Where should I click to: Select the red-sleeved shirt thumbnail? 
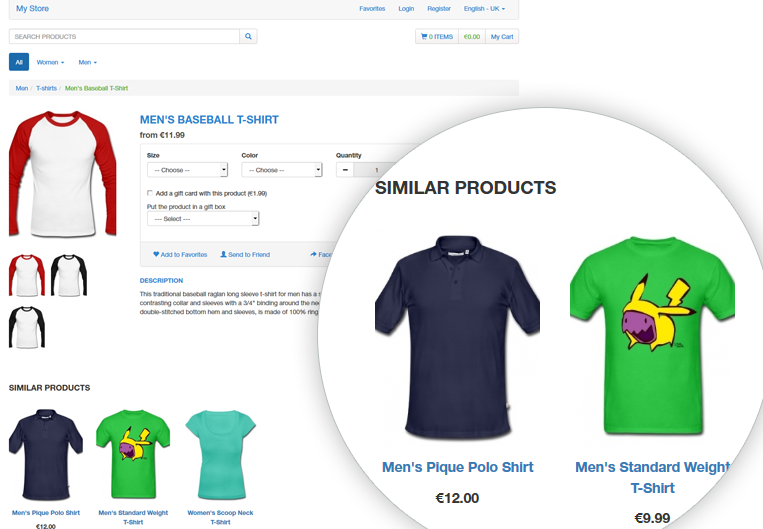tap(27, 275)
